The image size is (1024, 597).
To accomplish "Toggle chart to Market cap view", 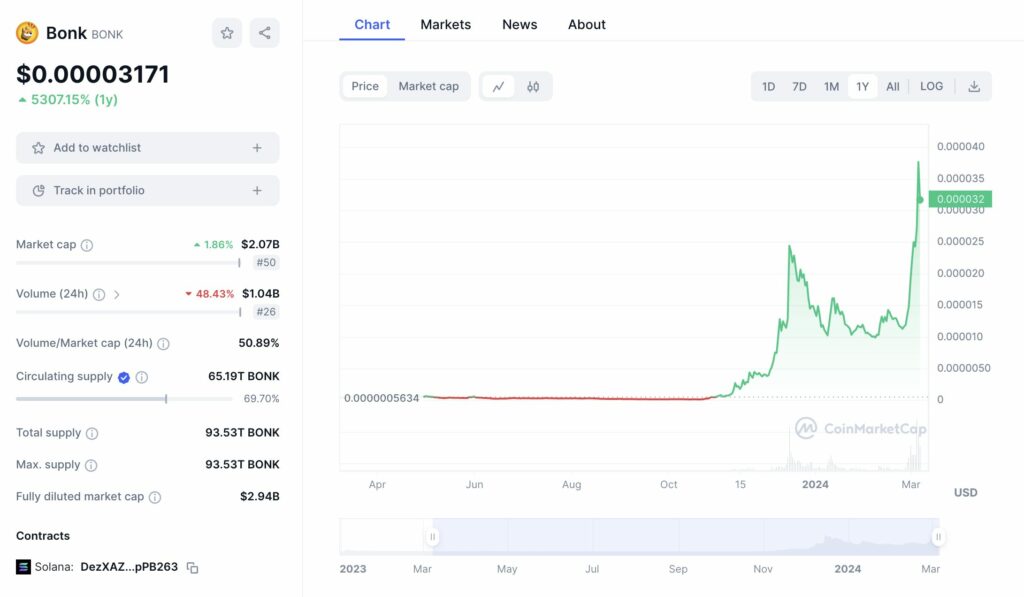I will (x=428, y=86).
